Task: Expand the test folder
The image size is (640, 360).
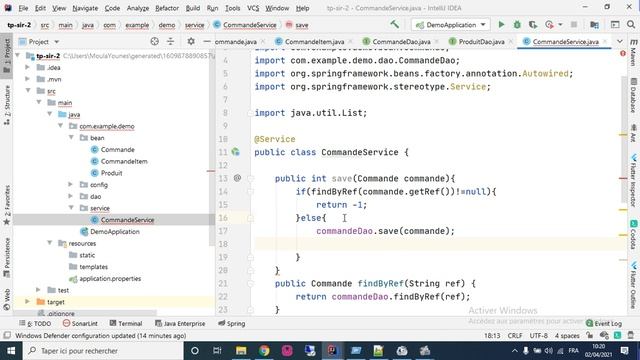Action: [38, 290]
